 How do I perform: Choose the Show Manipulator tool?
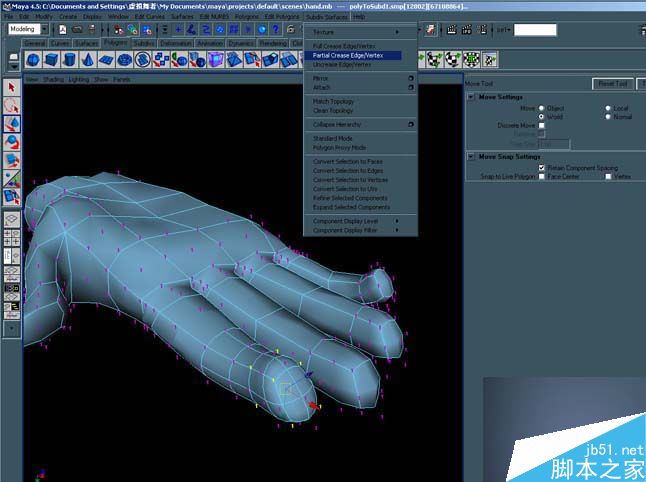click(x=12, y=178)
